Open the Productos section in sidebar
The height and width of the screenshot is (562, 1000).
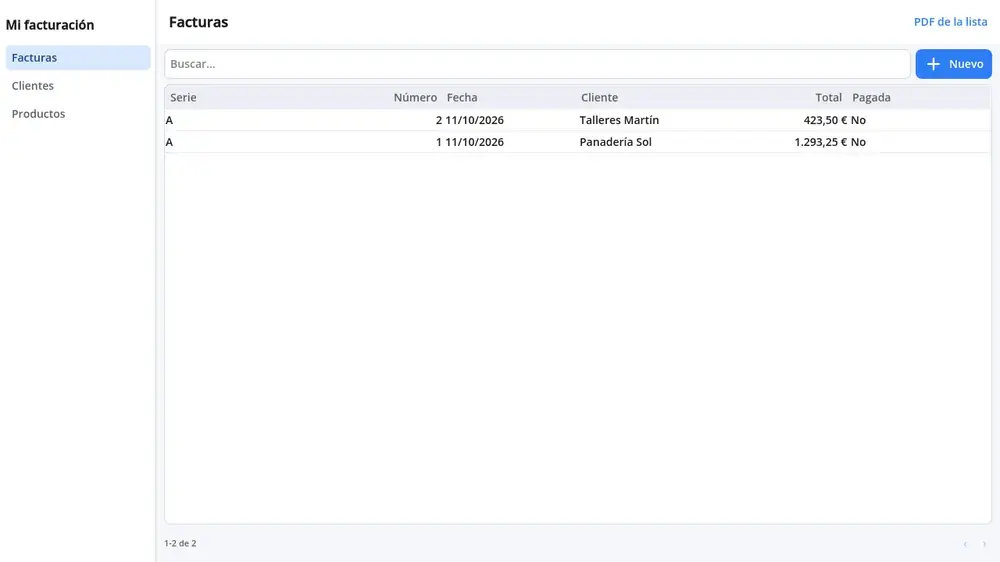pos(78,114)
